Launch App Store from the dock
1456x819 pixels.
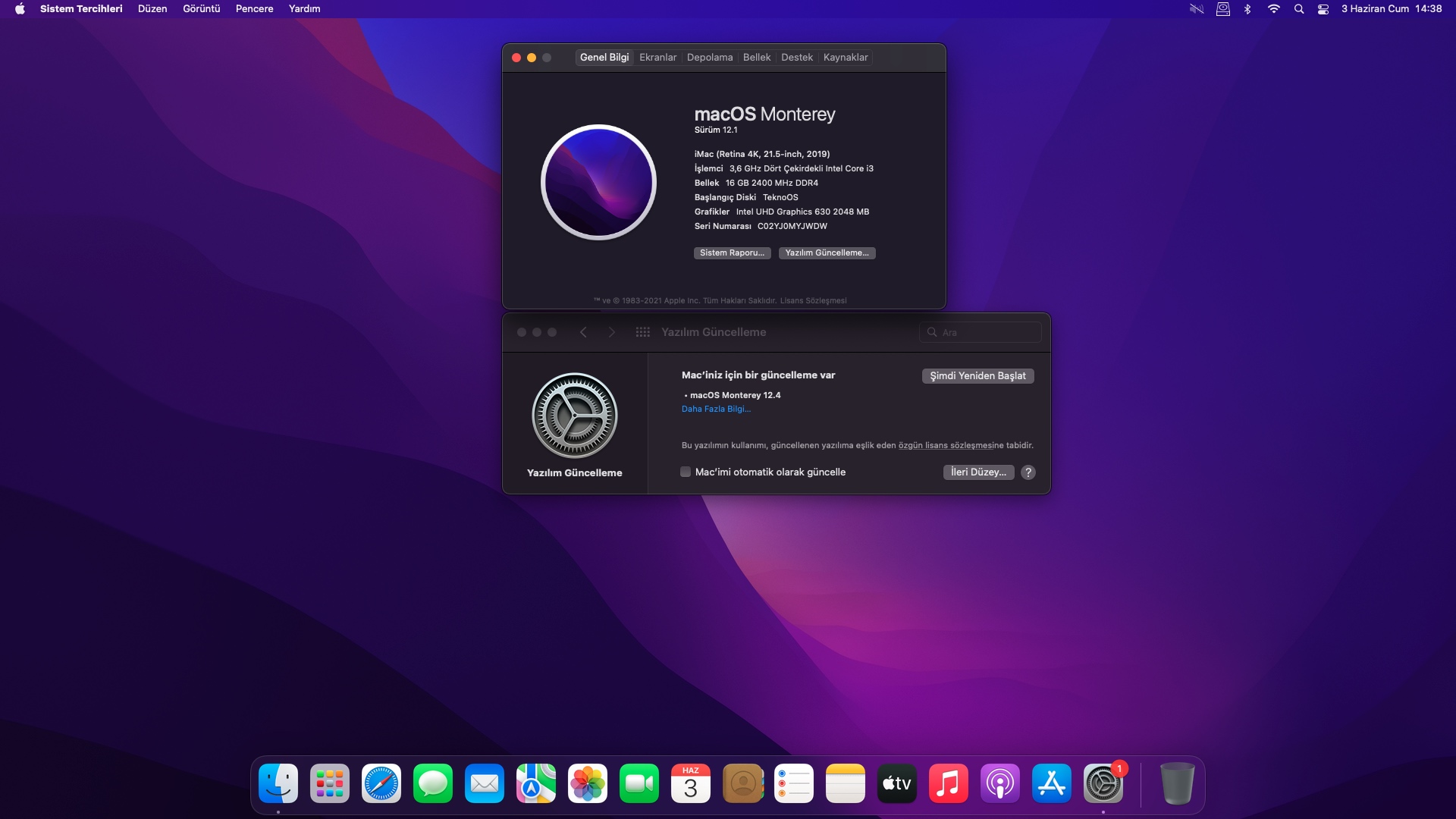(1051, 783)
